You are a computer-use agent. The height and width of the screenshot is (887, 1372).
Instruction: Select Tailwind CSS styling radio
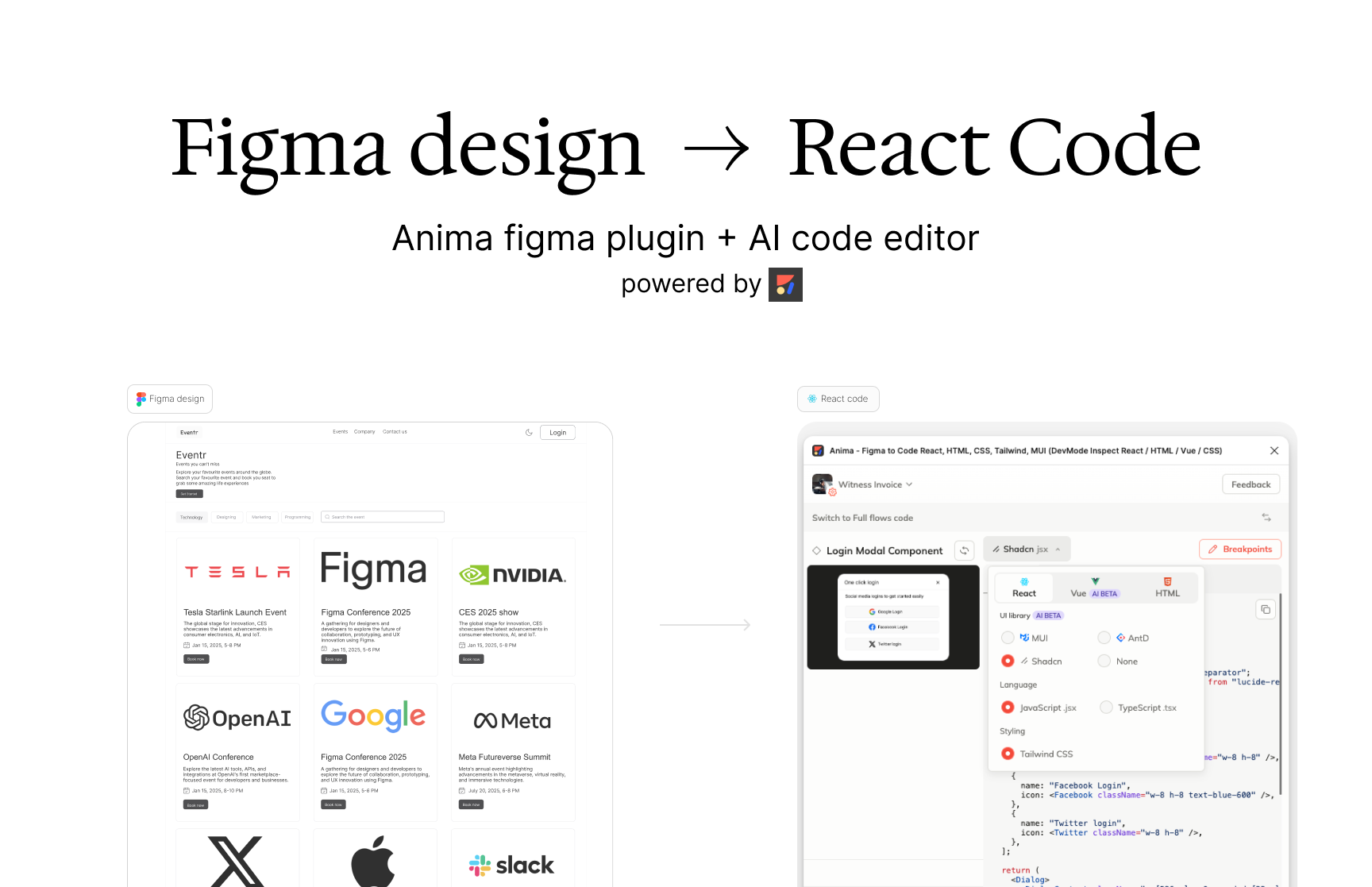[x=1008, y=754]
